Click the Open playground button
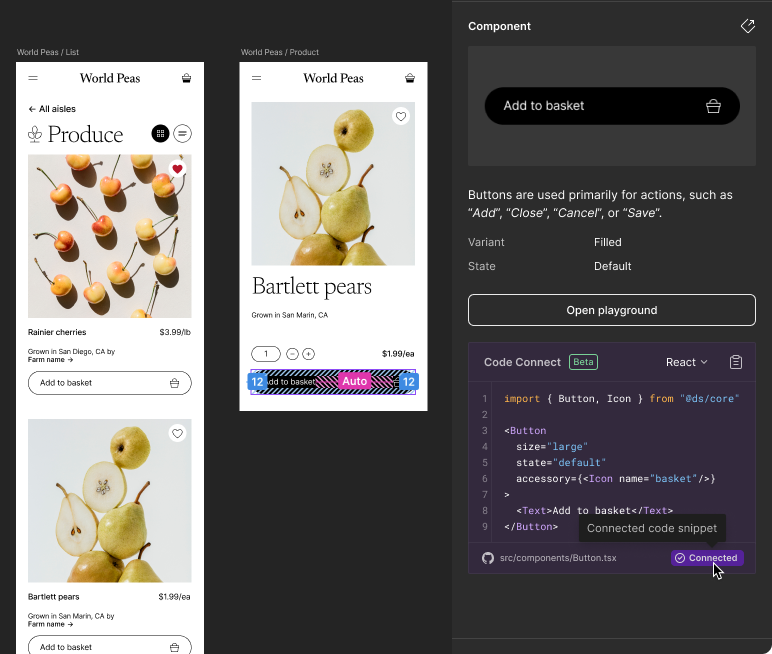Screen dimensions: 772x654 (611, 310)
